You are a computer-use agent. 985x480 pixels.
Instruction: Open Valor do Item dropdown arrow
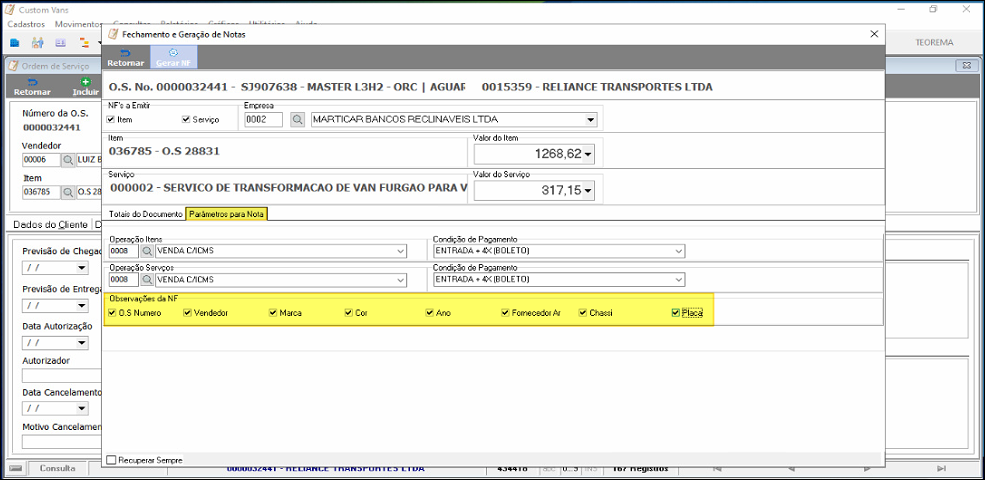[x=588, y=154]
